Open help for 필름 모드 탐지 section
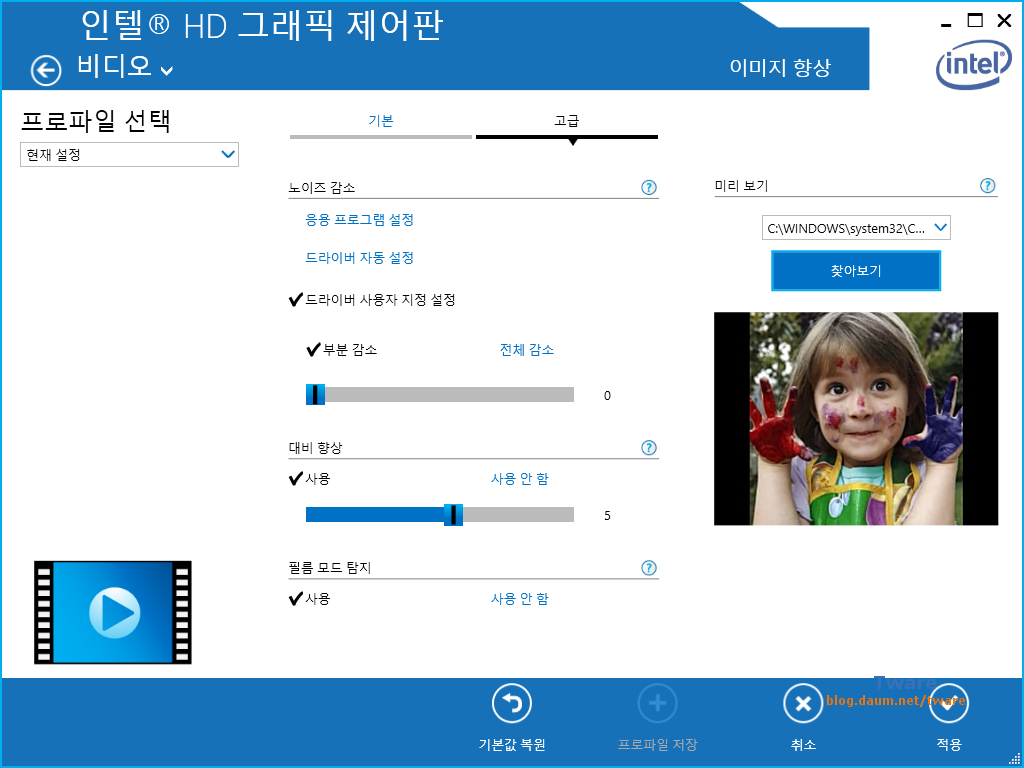 tap(648, 568)
